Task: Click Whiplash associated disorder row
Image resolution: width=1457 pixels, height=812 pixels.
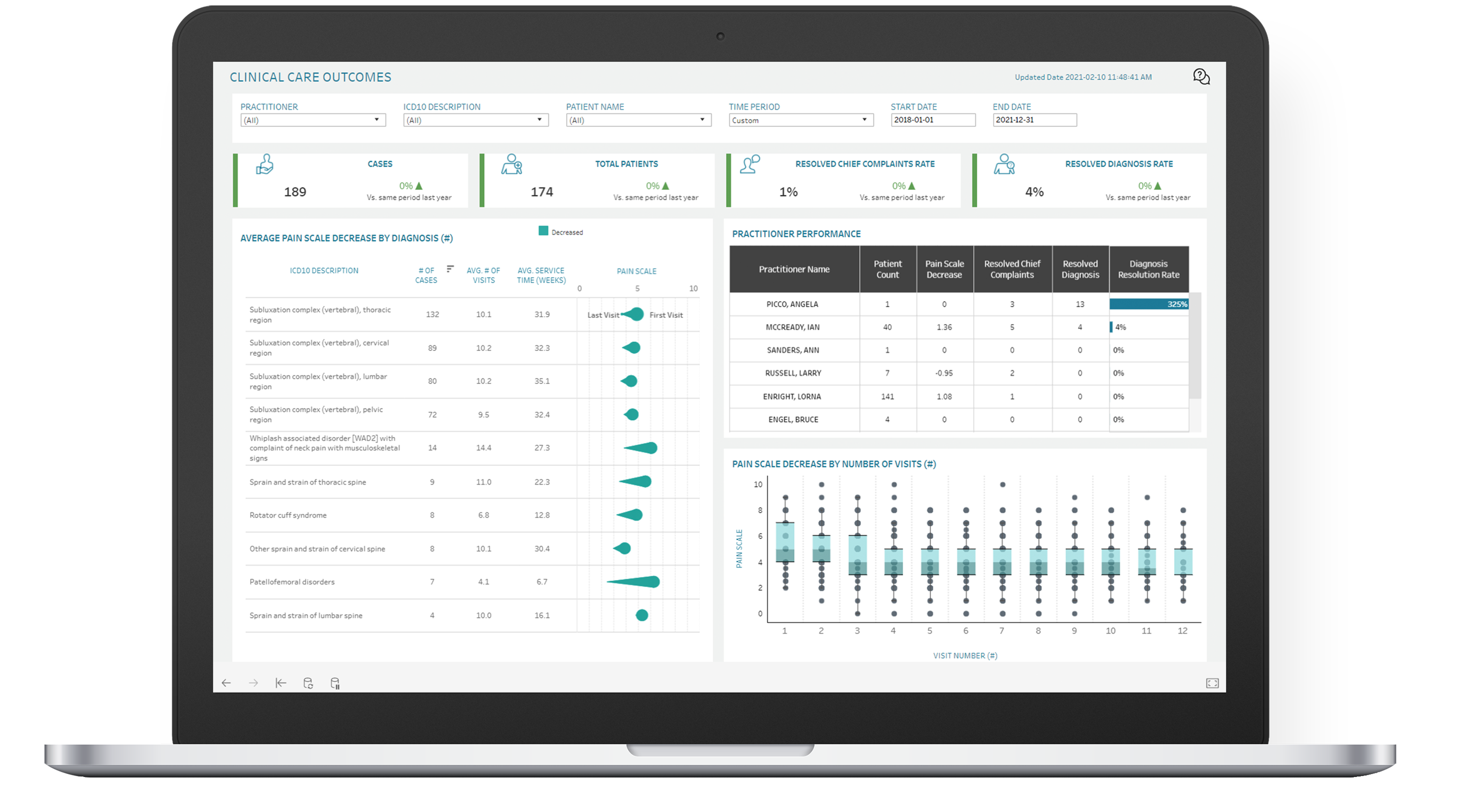Action: click(472, 448)
